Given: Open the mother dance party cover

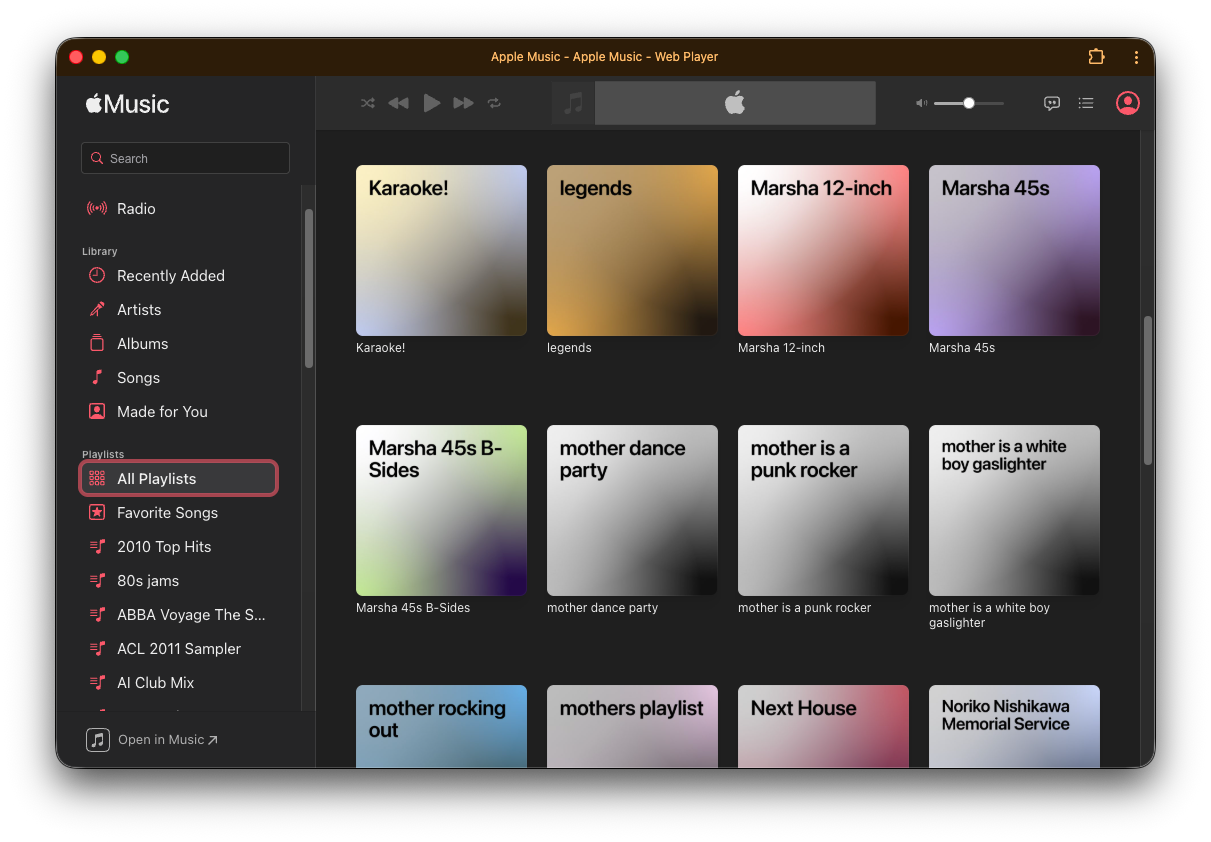Looking at the screenshot, I should (632, 510).
